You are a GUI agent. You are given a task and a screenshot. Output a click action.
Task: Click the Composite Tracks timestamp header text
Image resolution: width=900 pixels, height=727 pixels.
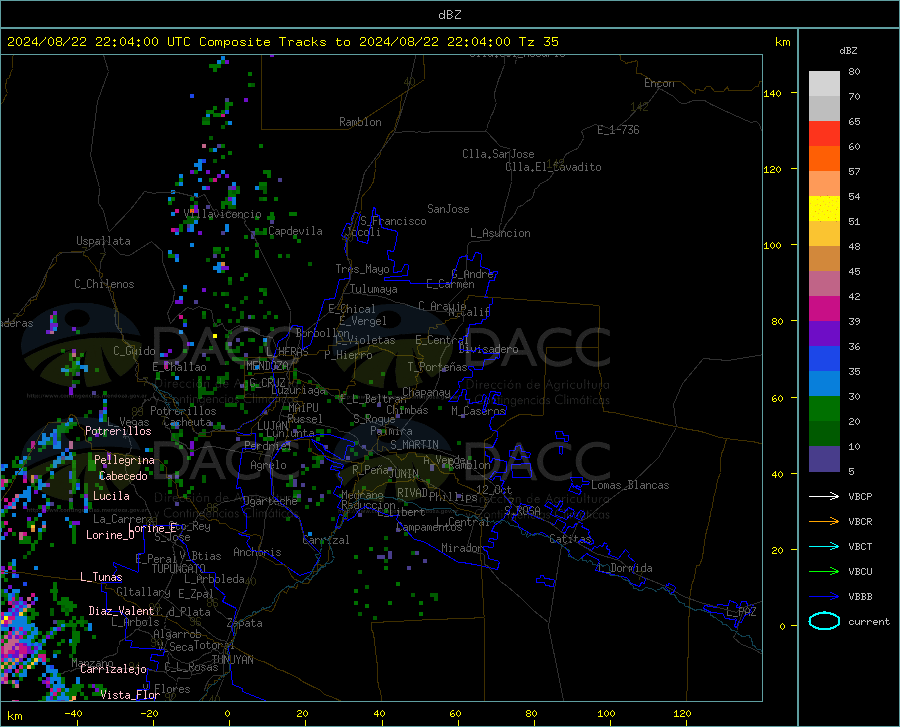(282, 42)
